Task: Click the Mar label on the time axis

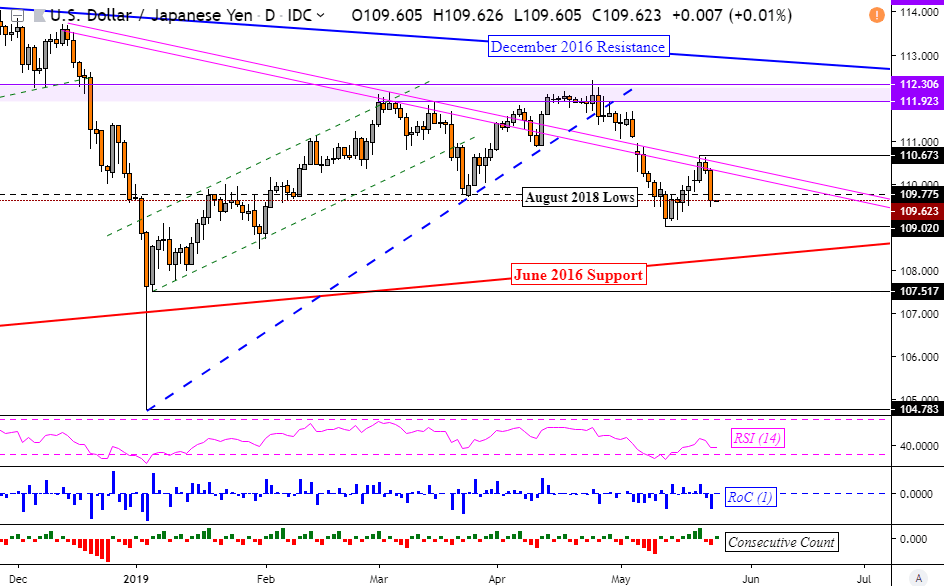Action: [379, 579]
